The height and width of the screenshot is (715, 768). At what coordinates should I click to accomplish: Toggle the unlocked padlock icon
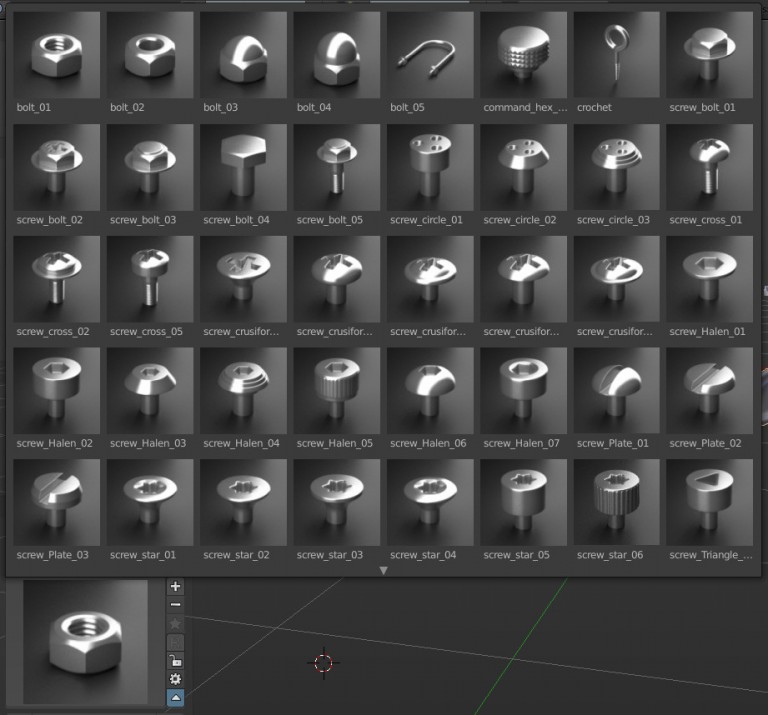pyautogui.click(x=176, y=660)
